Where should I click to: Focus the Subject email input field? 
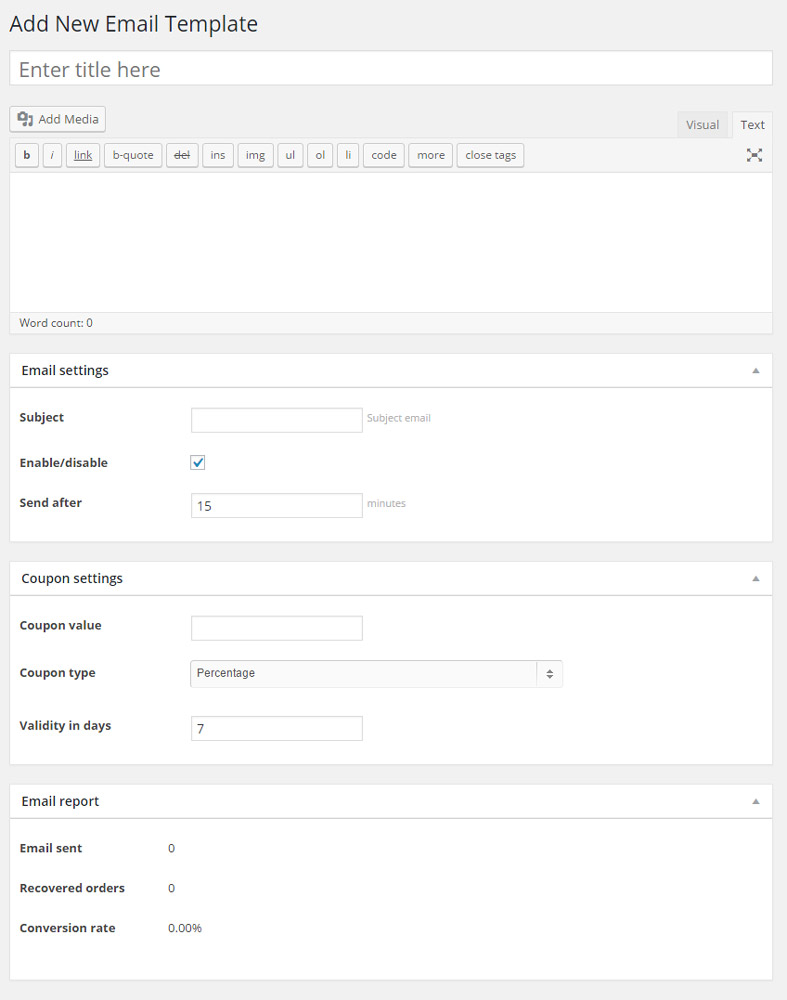click(277, 420)
